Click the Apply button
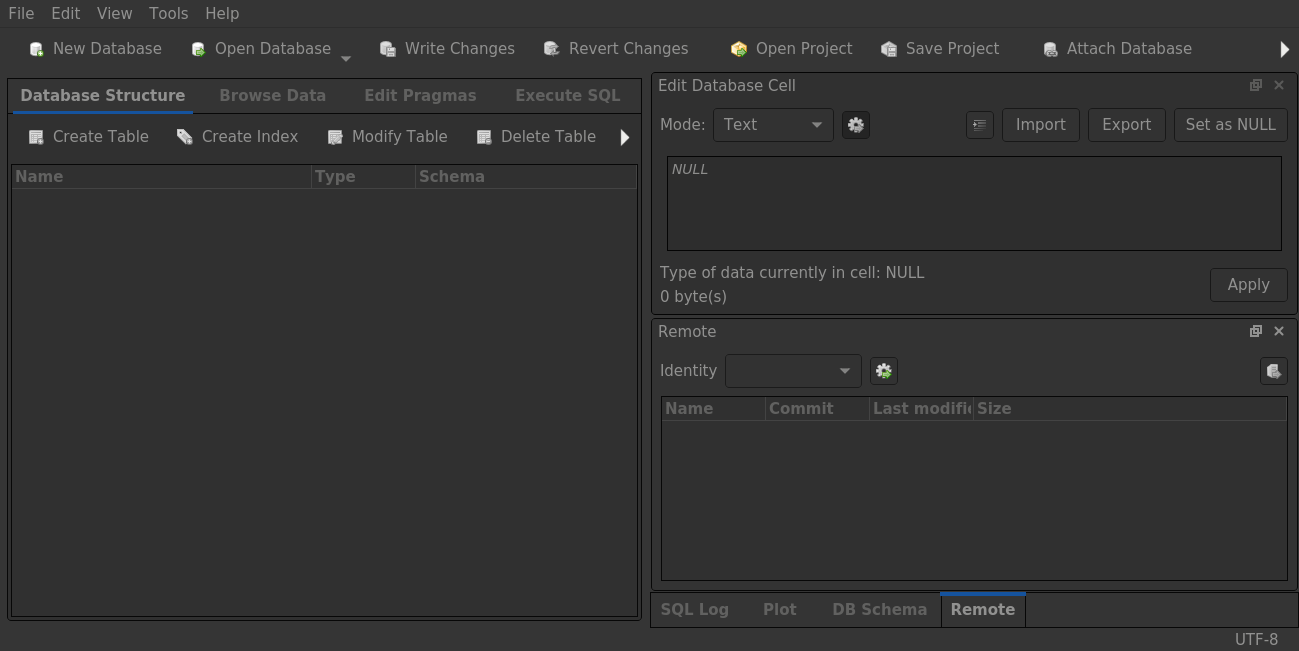The height and width of the screenshot is (651, 1299). (x=1249, y=285)
